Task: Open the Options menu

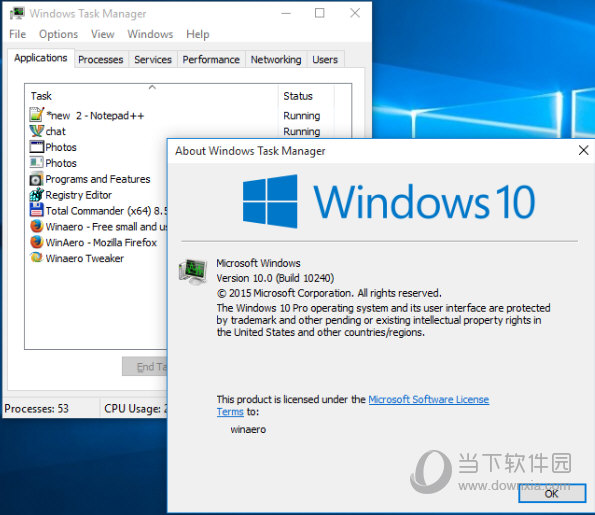Action: pyautogui.click(x=58, y=34)
